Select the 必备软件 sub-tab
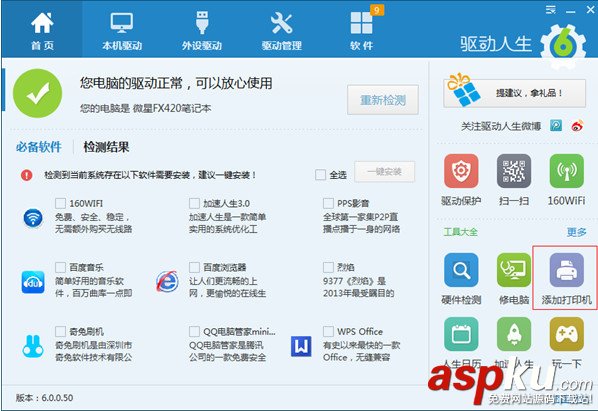This screenshot has width=598, height=411. pyautogui.click(x=39, y=147)
